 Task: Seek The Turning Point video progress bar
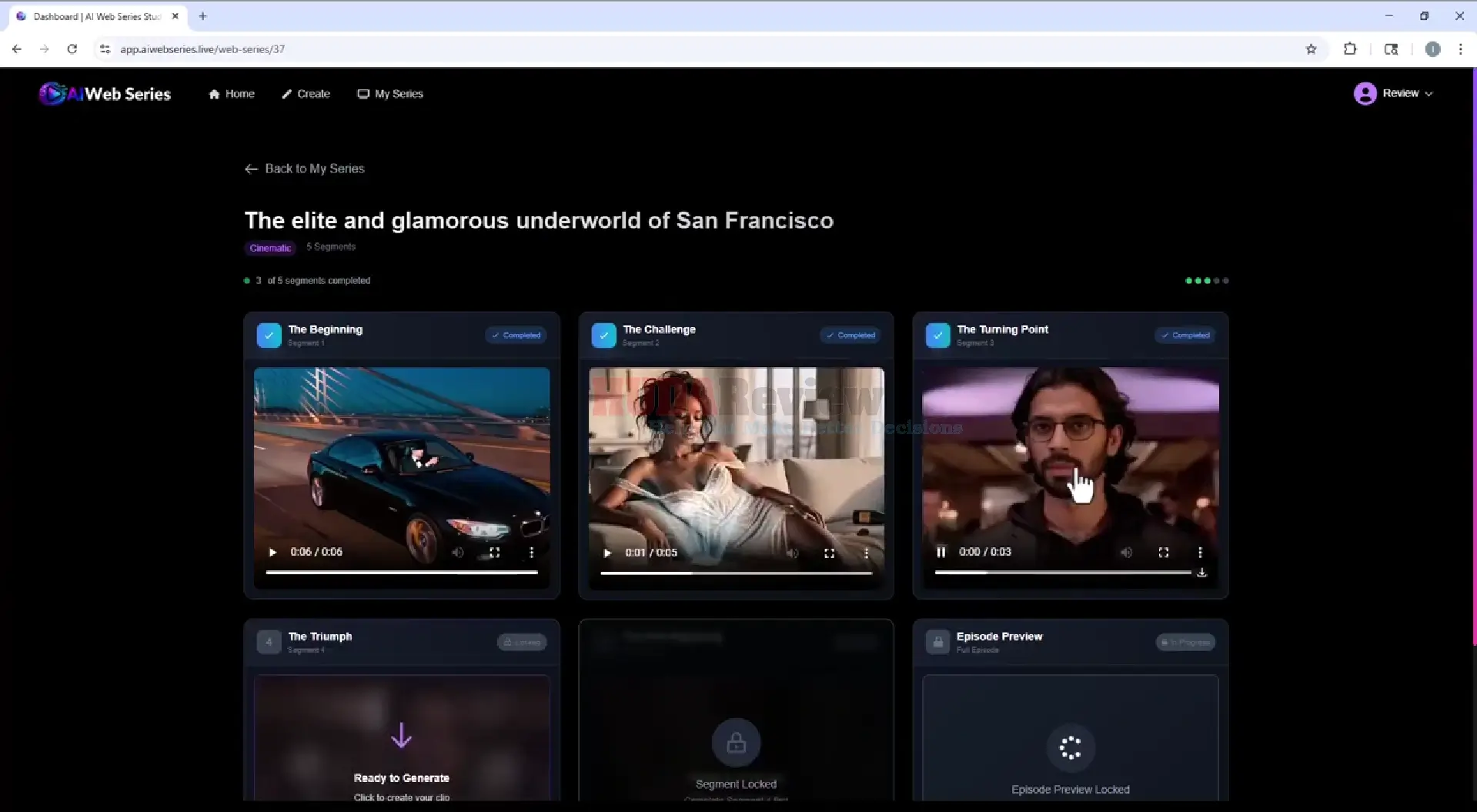(x=1063, y=573)
